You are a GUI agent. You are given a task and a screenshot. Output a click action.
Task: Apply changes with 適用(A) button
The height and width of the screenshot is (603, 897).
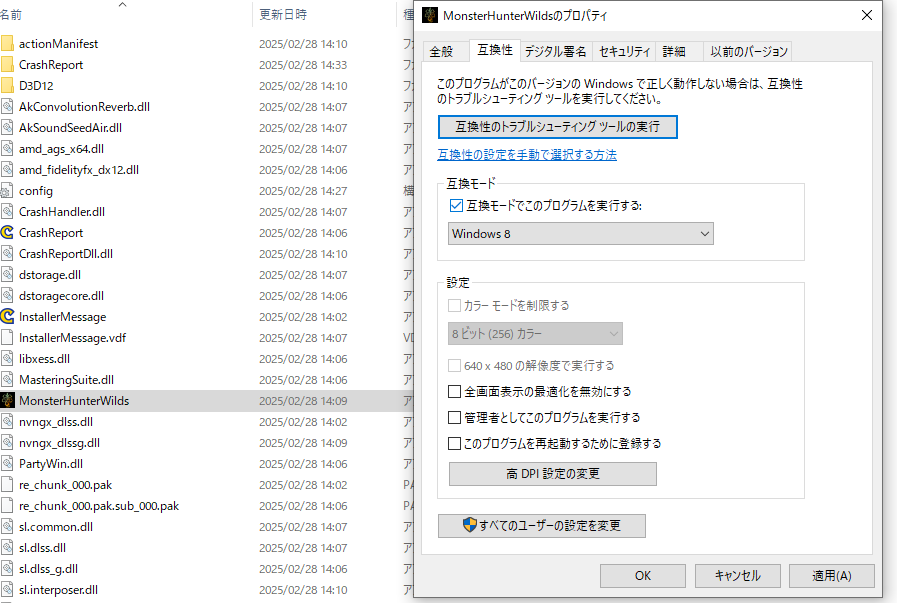tap(832, 576)
